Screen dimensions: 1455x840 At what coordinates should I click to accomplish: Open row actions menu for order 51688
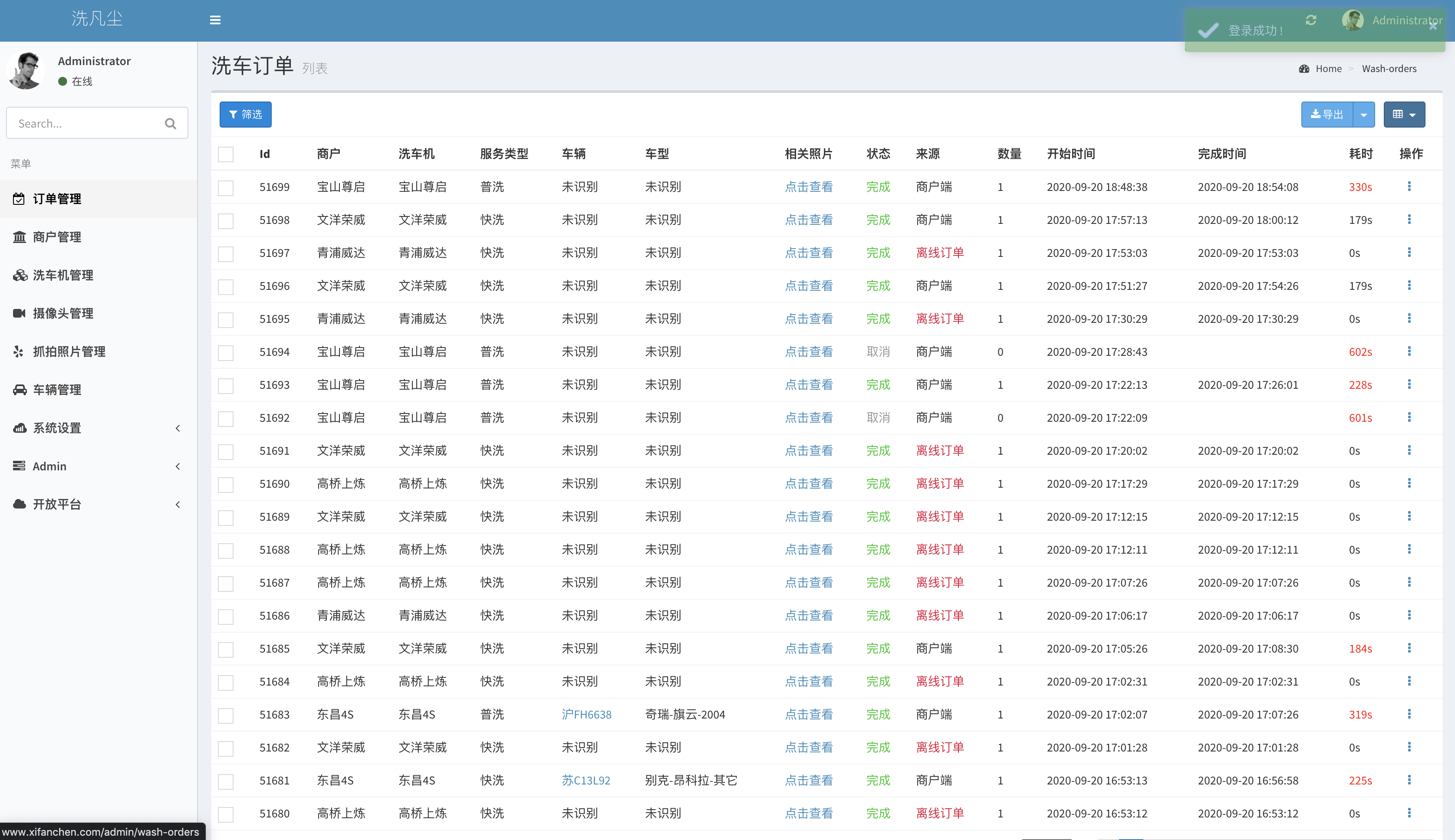tap(1409, 549)
